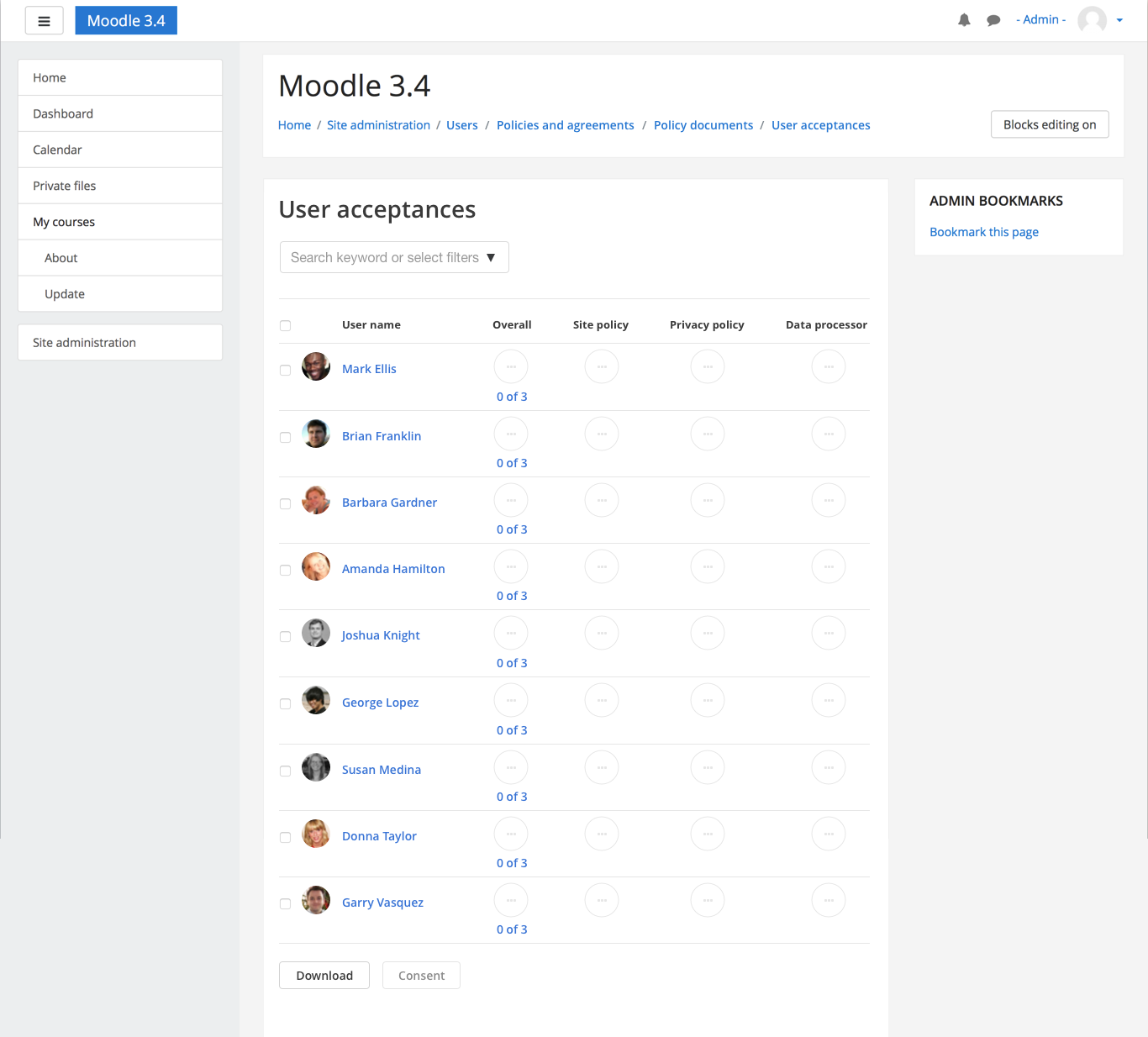Screen dimensions: 1148x1037
Task: Click Amanda Hamilton Privacy policy status icon
Action: [708, 566]
